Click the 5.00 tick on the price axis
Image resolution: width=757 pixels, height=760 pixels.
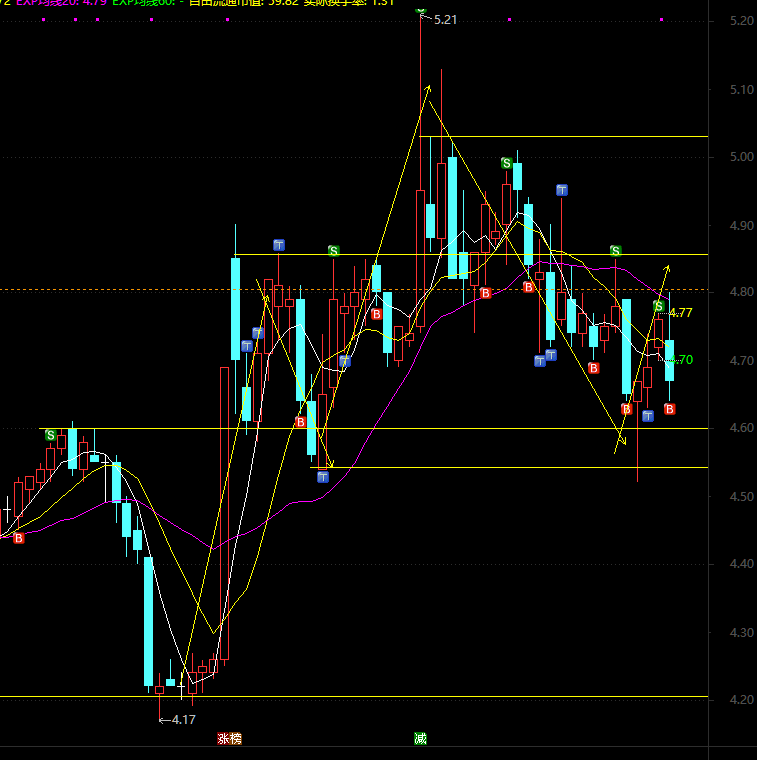coord(742,157)
